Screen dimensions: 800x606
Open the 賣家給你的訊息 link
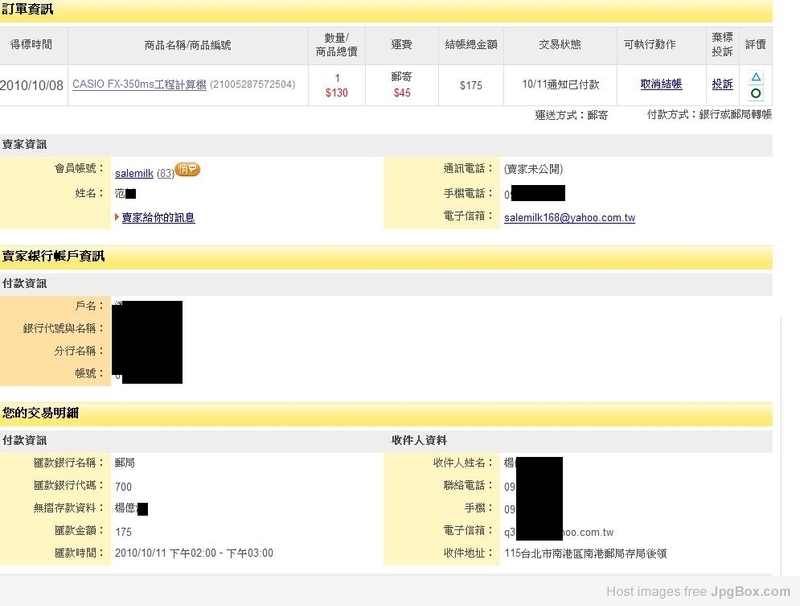pos(158,218)
